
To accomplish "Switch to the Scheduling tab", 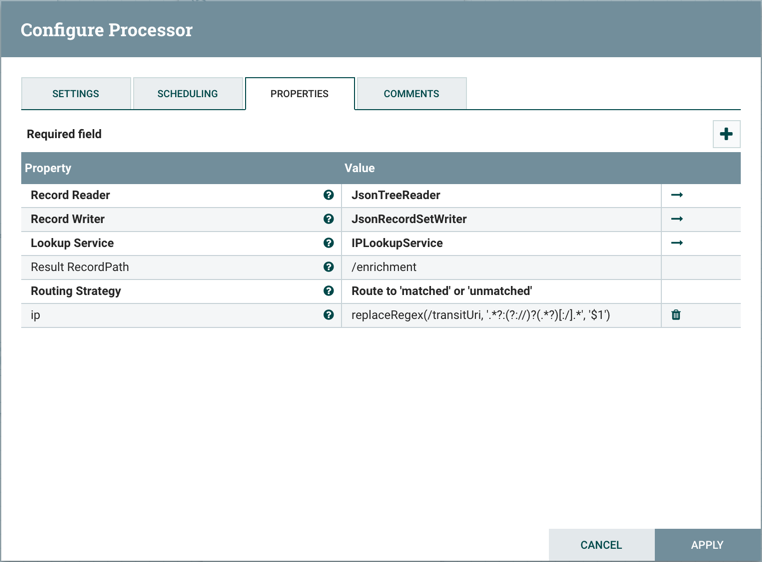I will point(187,94).
